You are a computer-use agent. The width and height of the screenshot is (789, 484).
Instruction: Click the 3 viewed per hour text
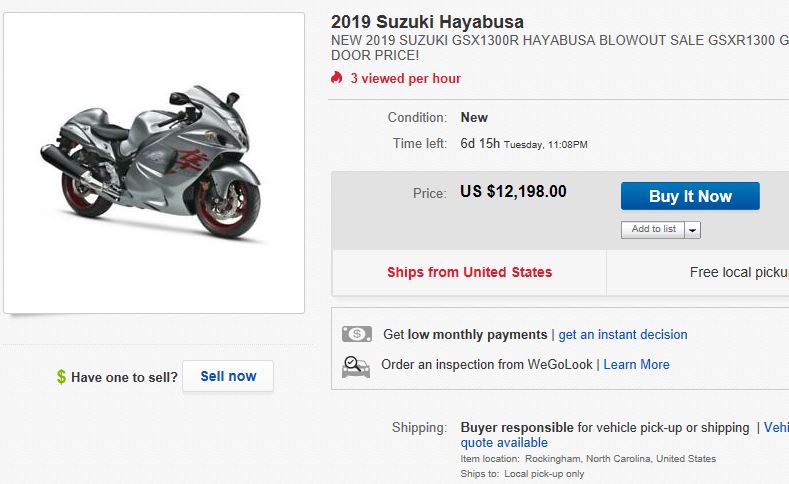(405, 78)
